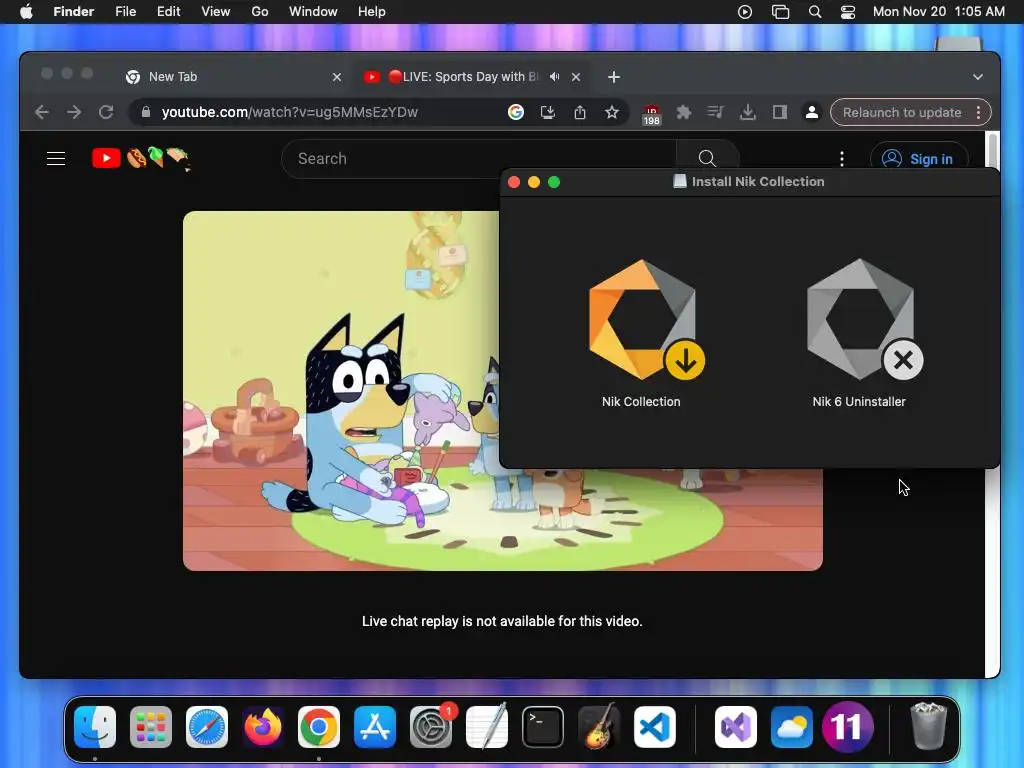Open Control Center in menu bar

pyautogui.click(x=848, y=12)
